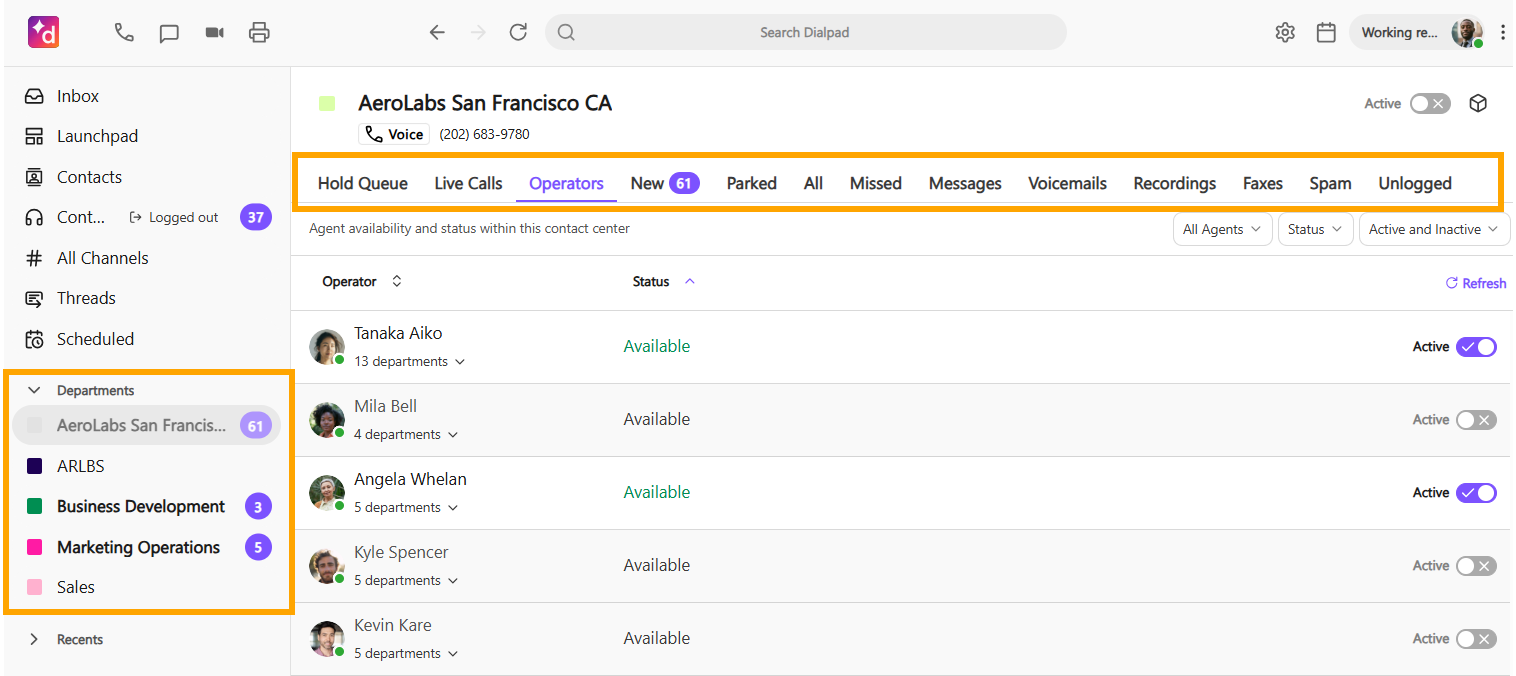The image size is (1516, 676).
Task: Click the Logged out status button
Action: click(174, 217)
